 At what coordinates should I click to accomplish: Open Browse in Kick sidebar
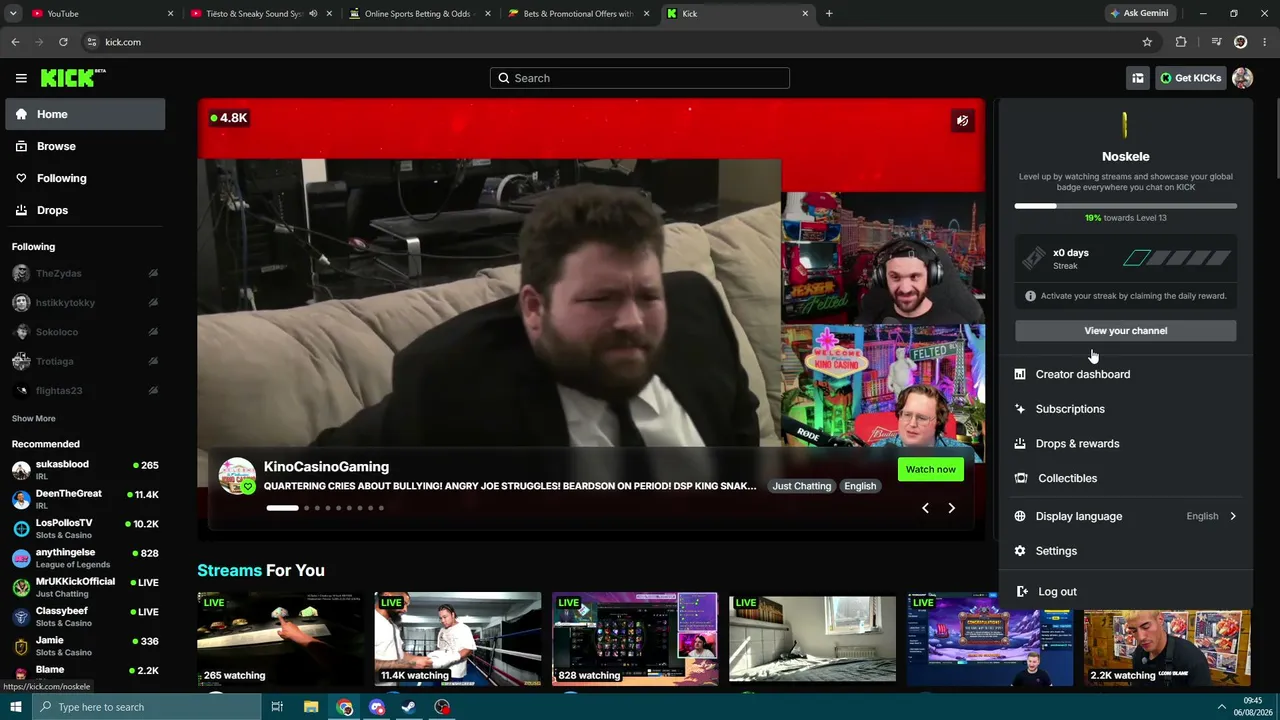coord(85,146)
